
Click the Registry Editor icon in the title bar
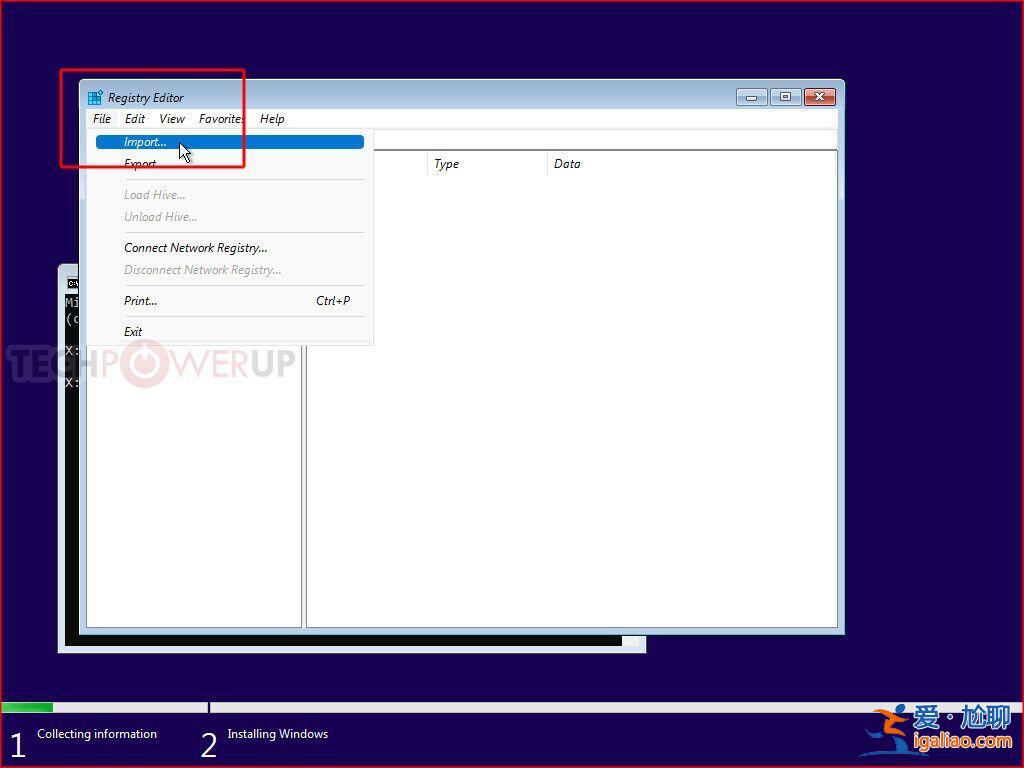(x=95, y=97)
